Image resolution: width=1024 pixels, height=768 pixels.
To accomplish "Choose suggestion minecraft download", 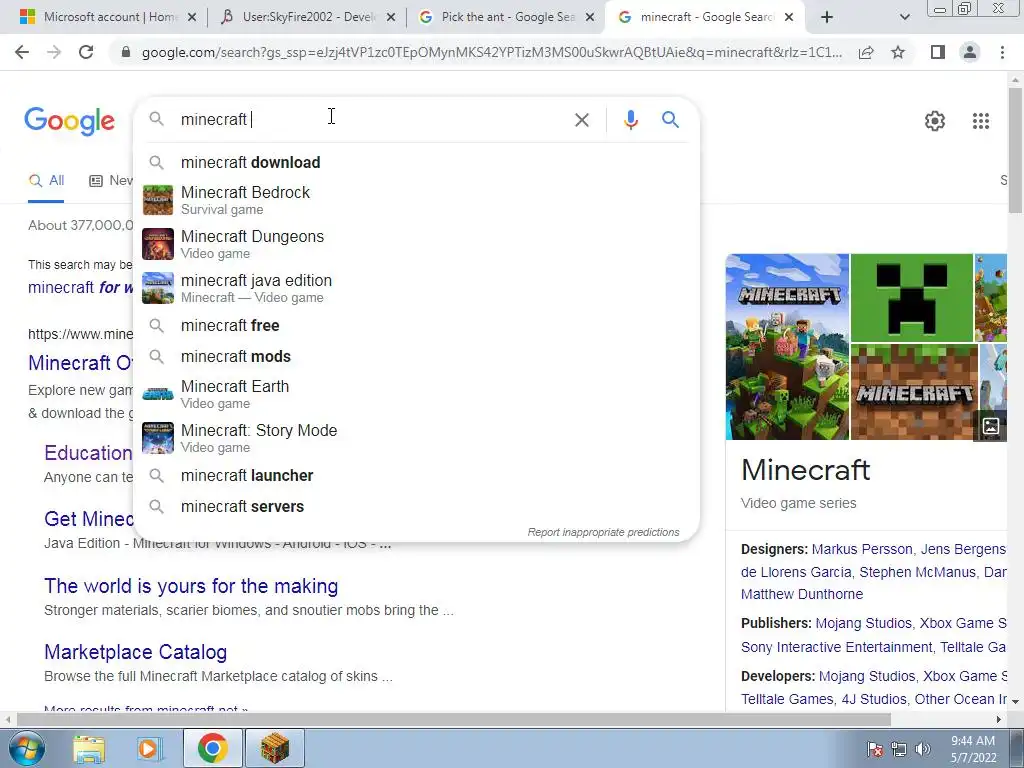I will 416,162.
